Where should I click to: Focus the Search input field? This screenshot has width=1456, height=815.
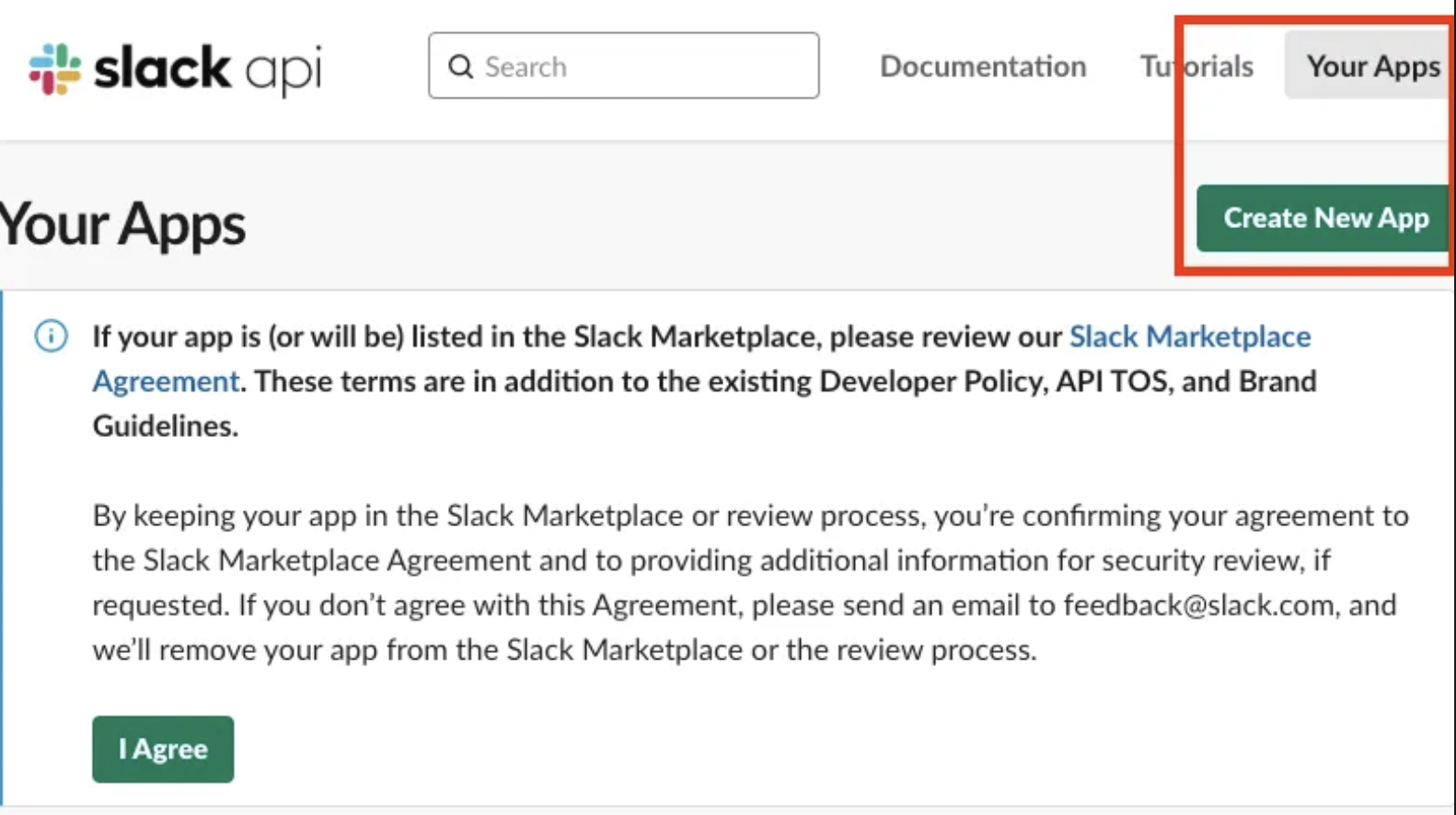tap(623, 65)
